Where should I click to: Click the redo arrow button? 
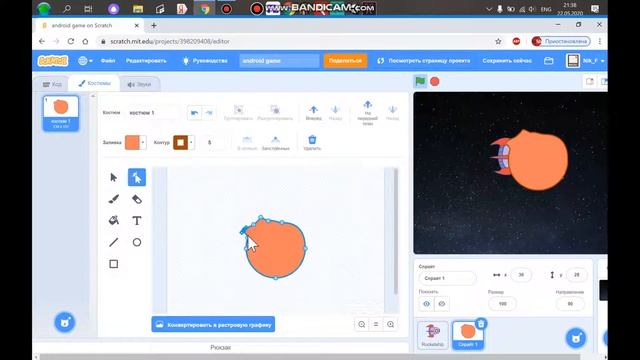[x=209, y=113]
